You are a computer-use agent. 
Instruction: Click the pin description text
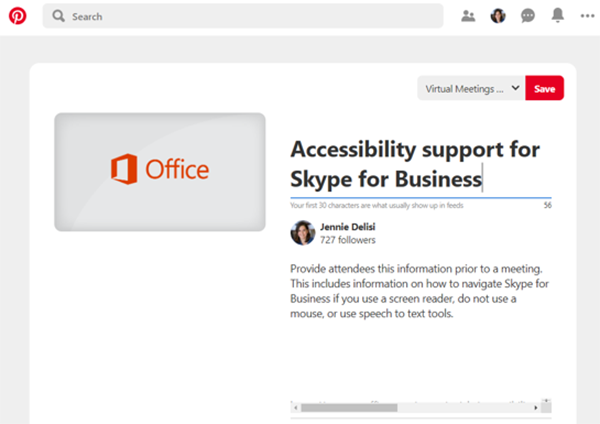[x=419, y=291]
